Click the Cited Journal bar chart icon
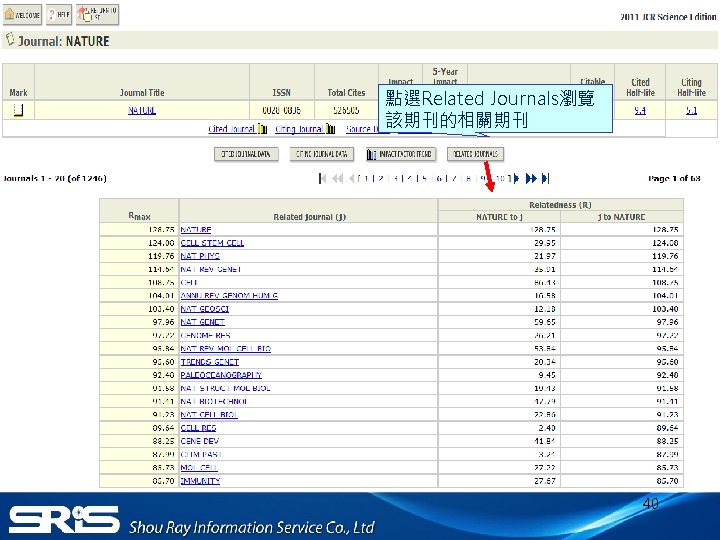This screenshot has width=720, height=540. point(262,129)
